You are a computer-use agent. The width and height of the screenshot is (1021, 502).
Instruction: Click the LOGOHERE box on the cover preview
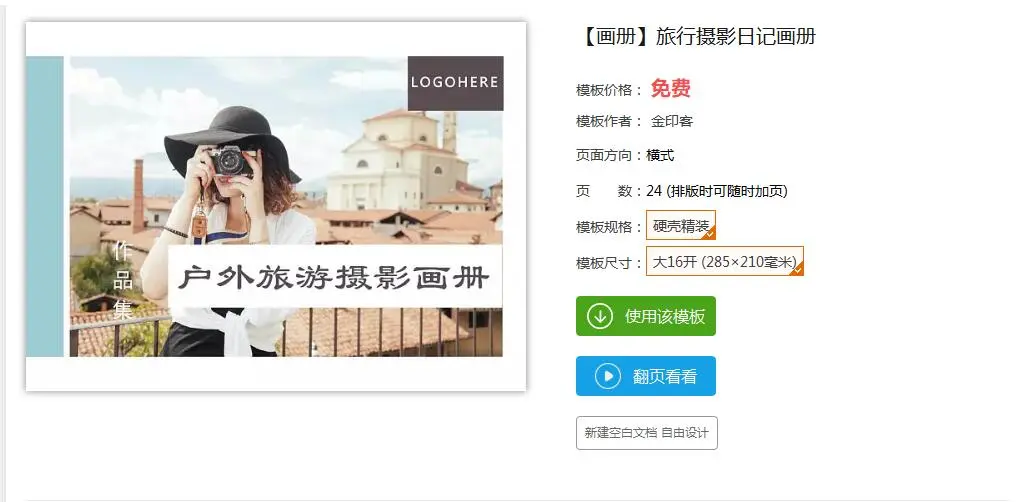tap(456, 83)
